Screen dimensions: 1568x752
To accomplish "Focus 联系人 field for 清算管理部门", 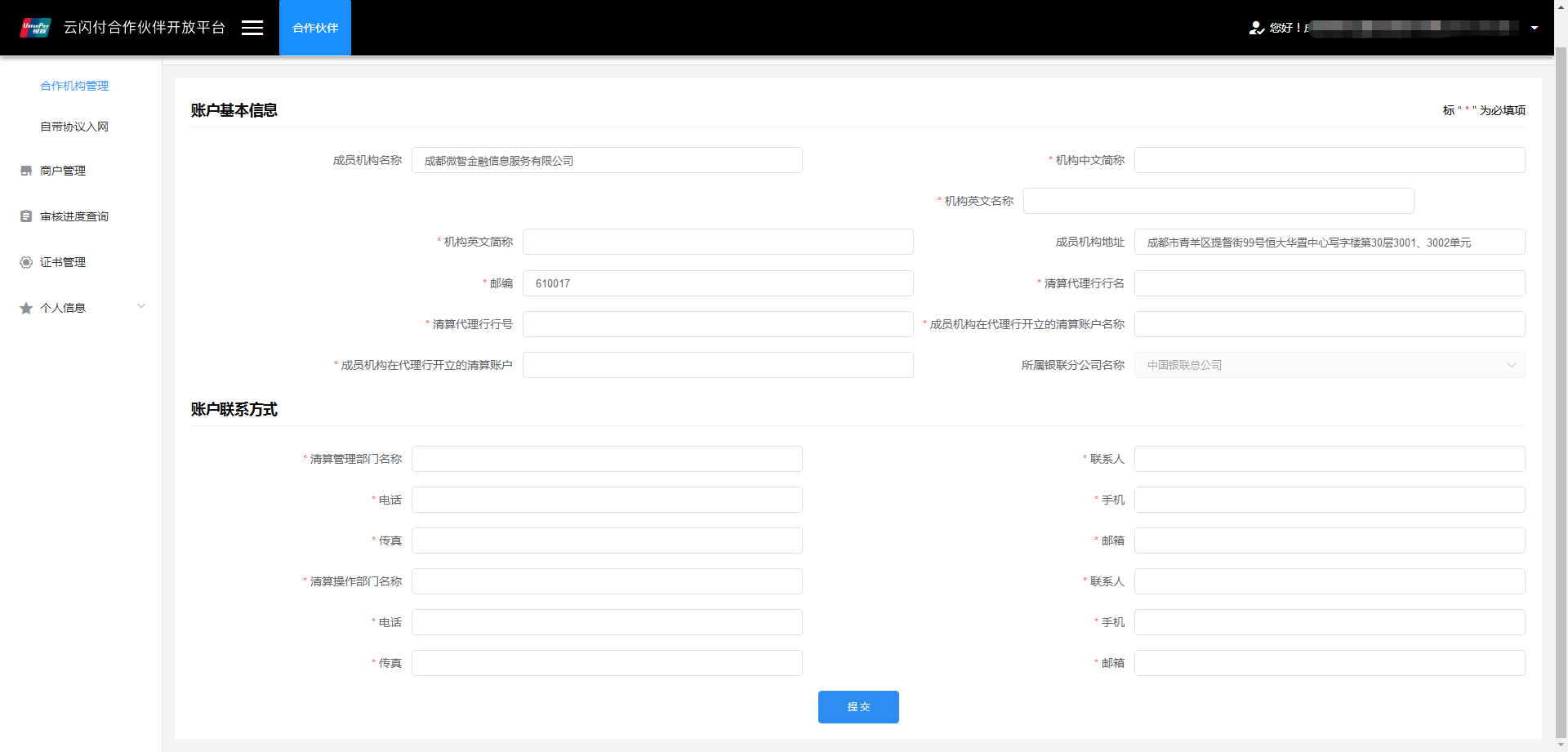I will click(x=1330, y=459).
